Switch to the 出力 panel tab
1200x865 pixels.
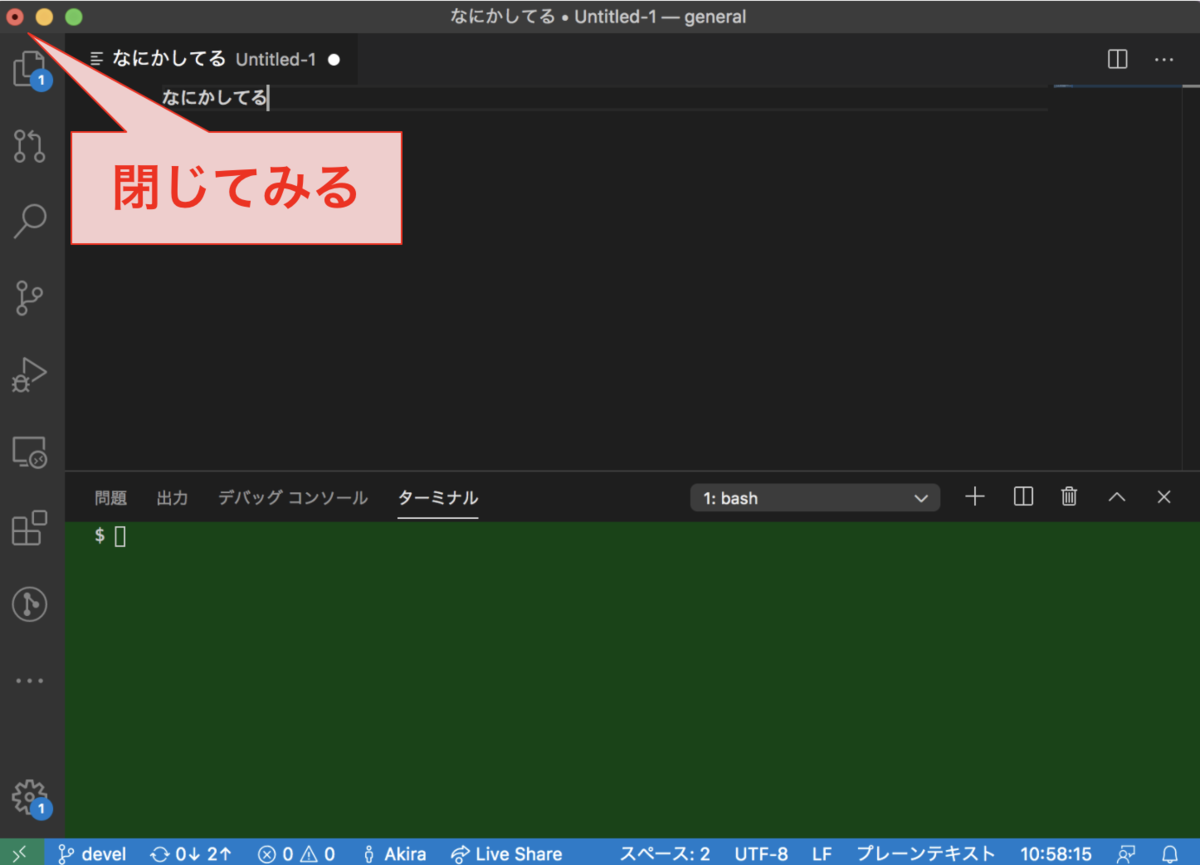pyautogui.click(x=172, y=498)
